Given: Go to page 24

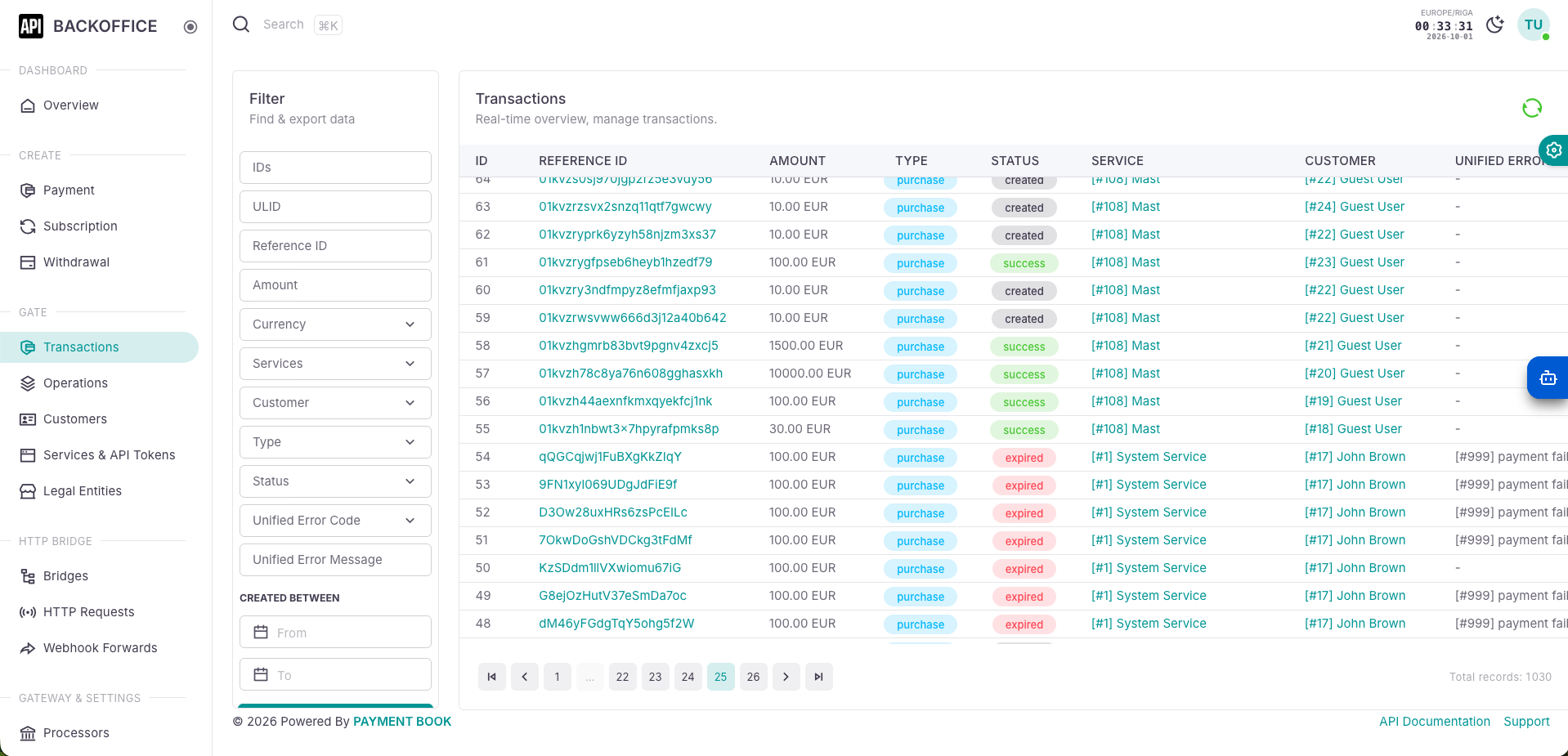Looking at the screenshot, I should tap(688, 677).
